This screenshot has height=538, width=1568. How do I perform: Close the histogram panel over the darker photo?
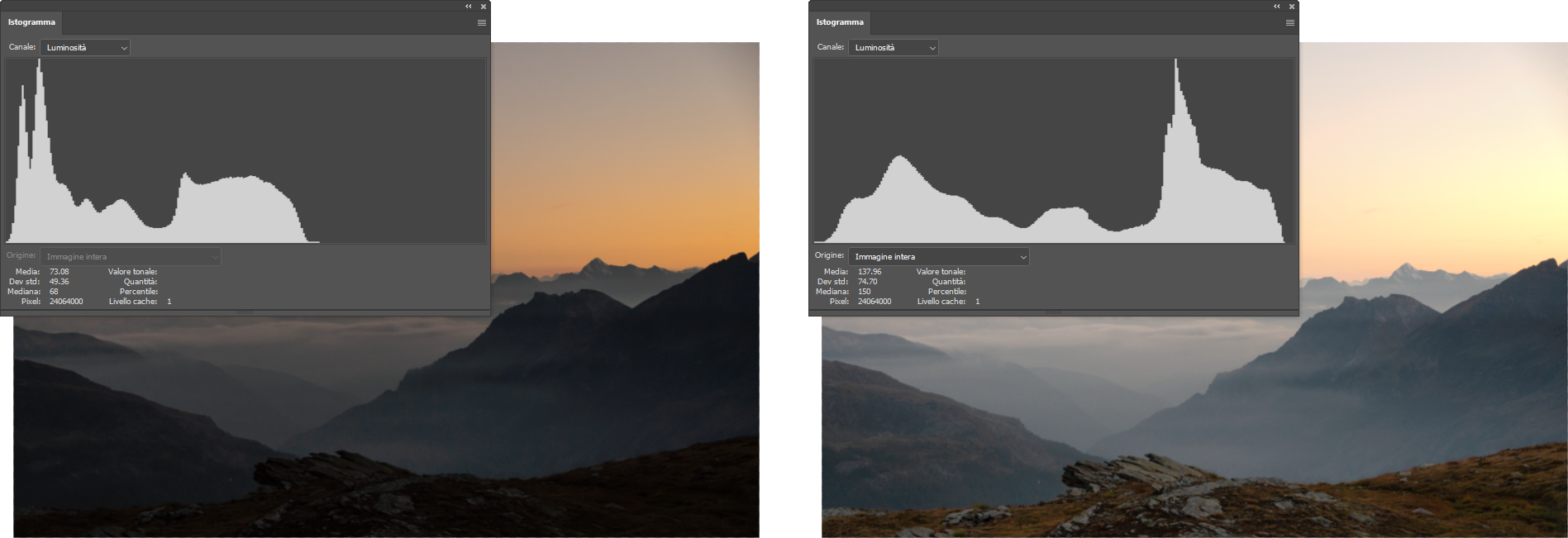click(484, 7)
